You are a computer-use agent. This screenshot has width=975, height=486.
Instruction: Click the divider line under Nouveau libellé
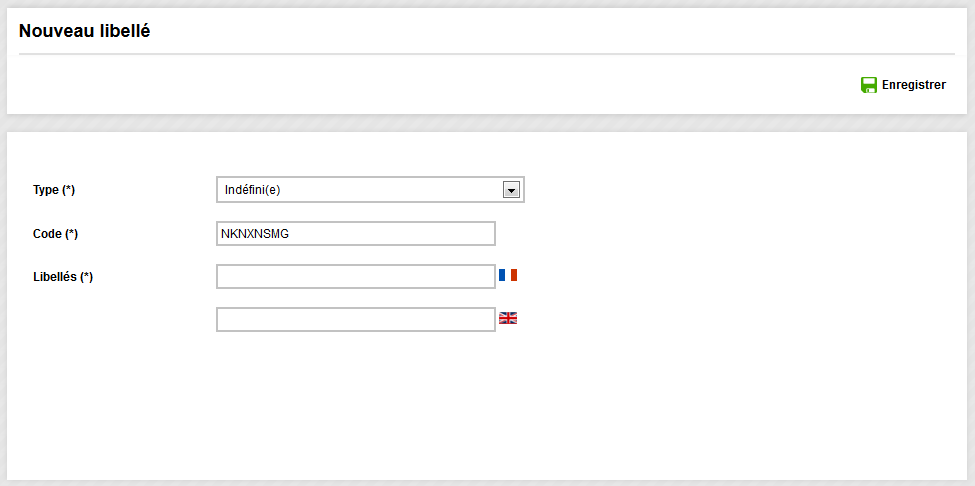pyautogui.click(x=487, y=54)
